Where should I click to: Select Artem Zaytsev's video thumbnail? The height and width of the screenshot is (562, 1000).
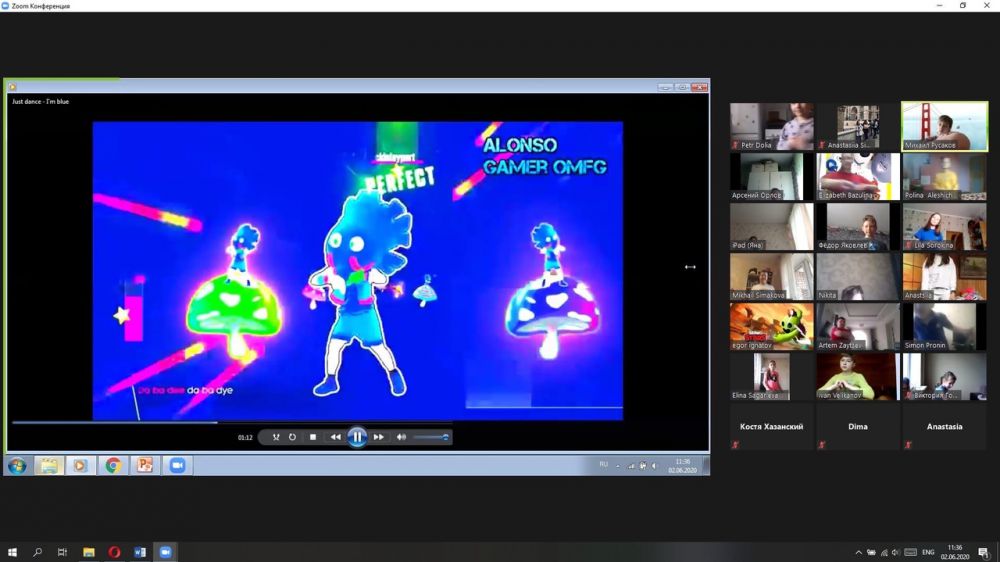858,327
